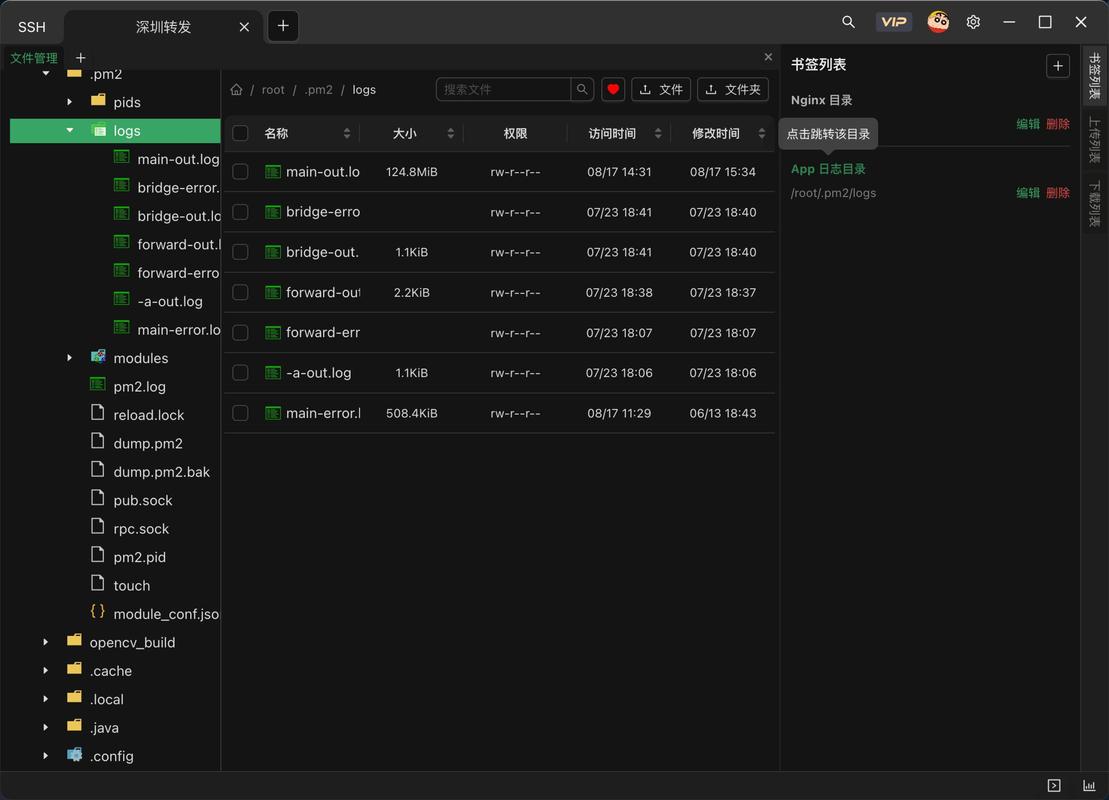Select the 深圳转发 session tab

(165, 27)
